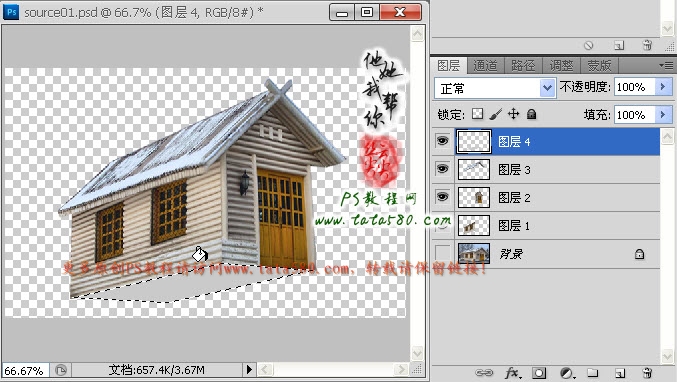Screen dimensions: 677x382
Task: Click canvas vertical scrollbar down arrow
Action: coord(417,353)
